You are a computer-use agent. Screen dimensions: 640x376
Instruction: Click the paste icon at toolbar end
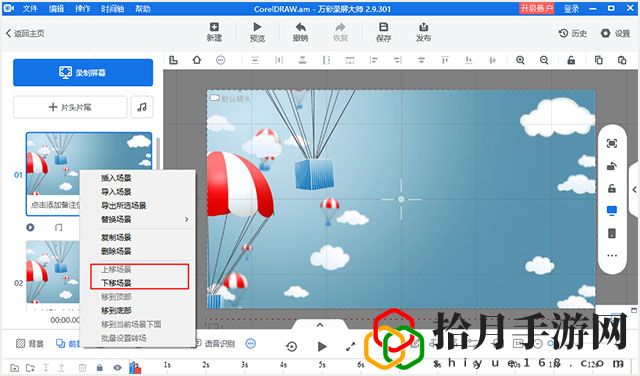click(622, 60)
